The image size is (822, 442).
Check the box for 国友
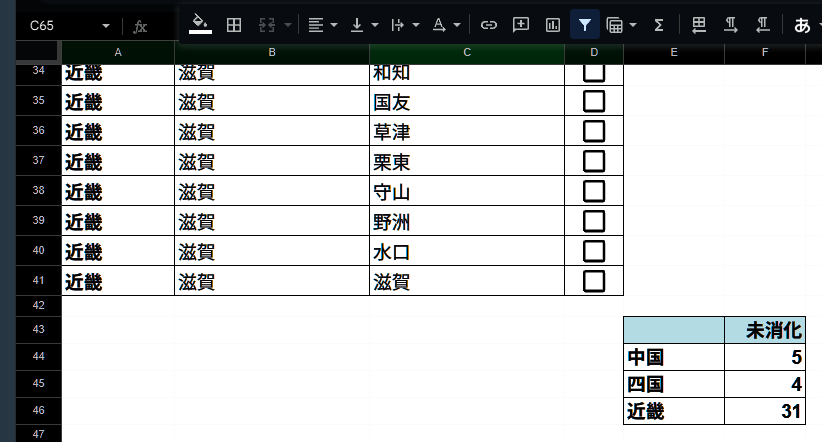tap(594, 101)
